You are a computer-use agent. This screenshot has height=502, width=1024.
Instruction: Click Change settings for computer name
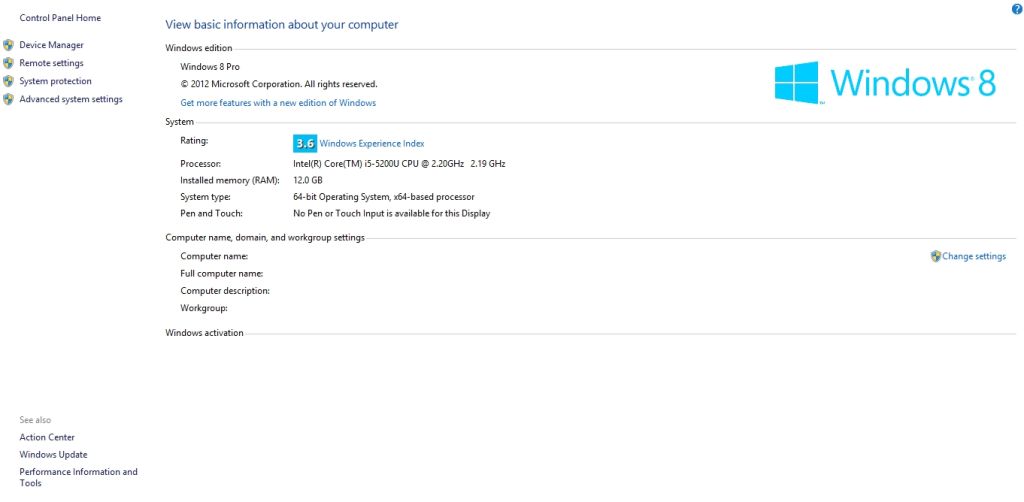click(974, 257)
